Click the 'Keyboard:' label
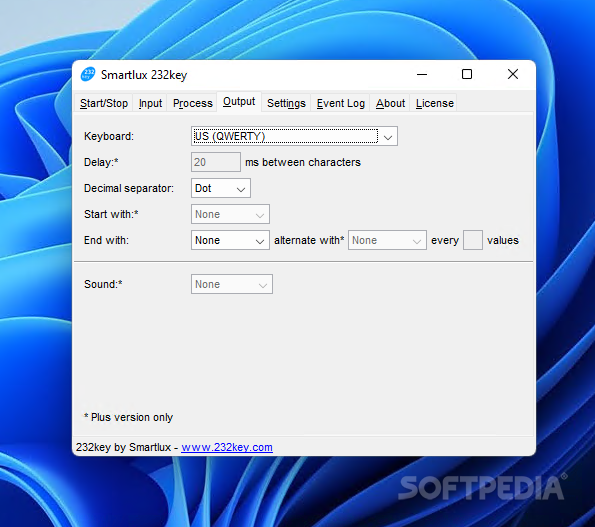 109,136
